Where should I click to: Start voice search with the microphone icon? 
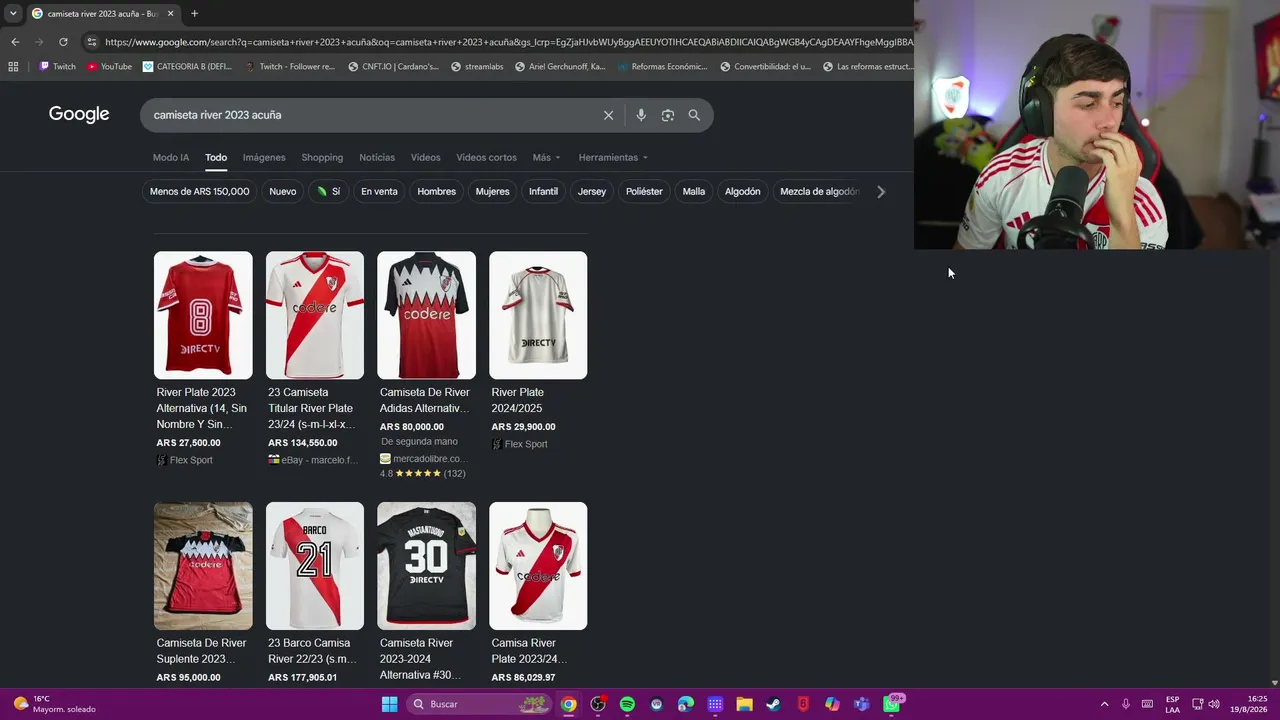pos(641,115)
